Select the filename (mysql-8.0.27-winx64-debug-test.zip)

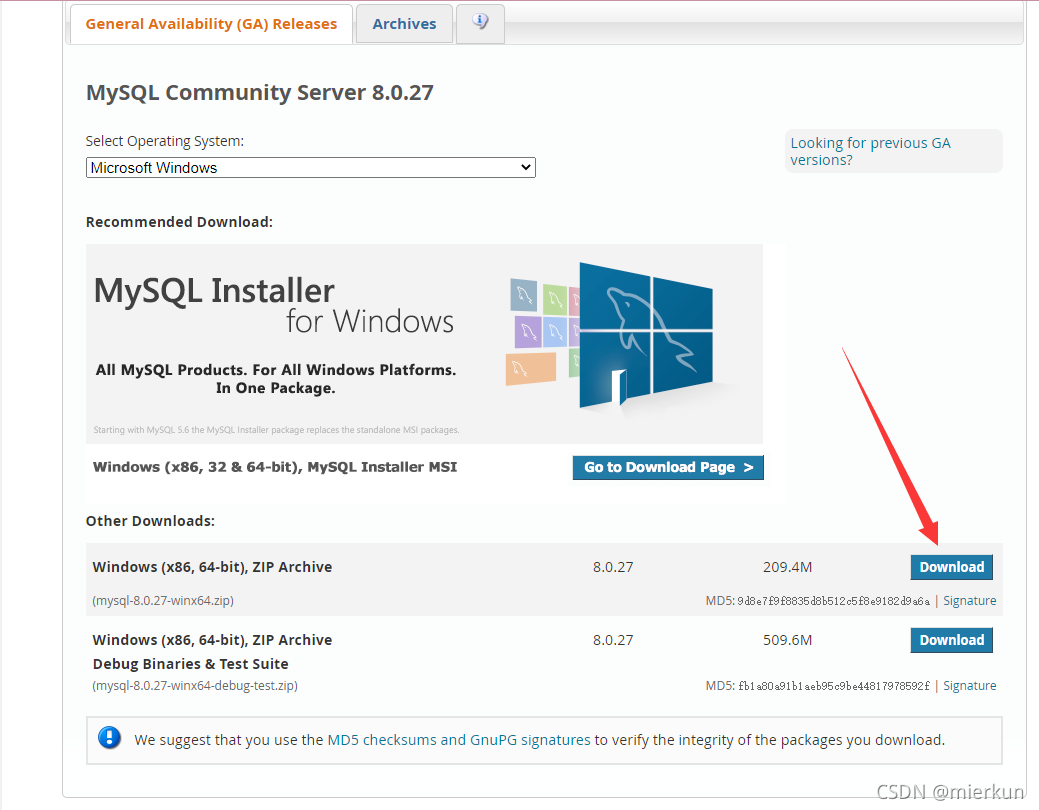(195, 685)
